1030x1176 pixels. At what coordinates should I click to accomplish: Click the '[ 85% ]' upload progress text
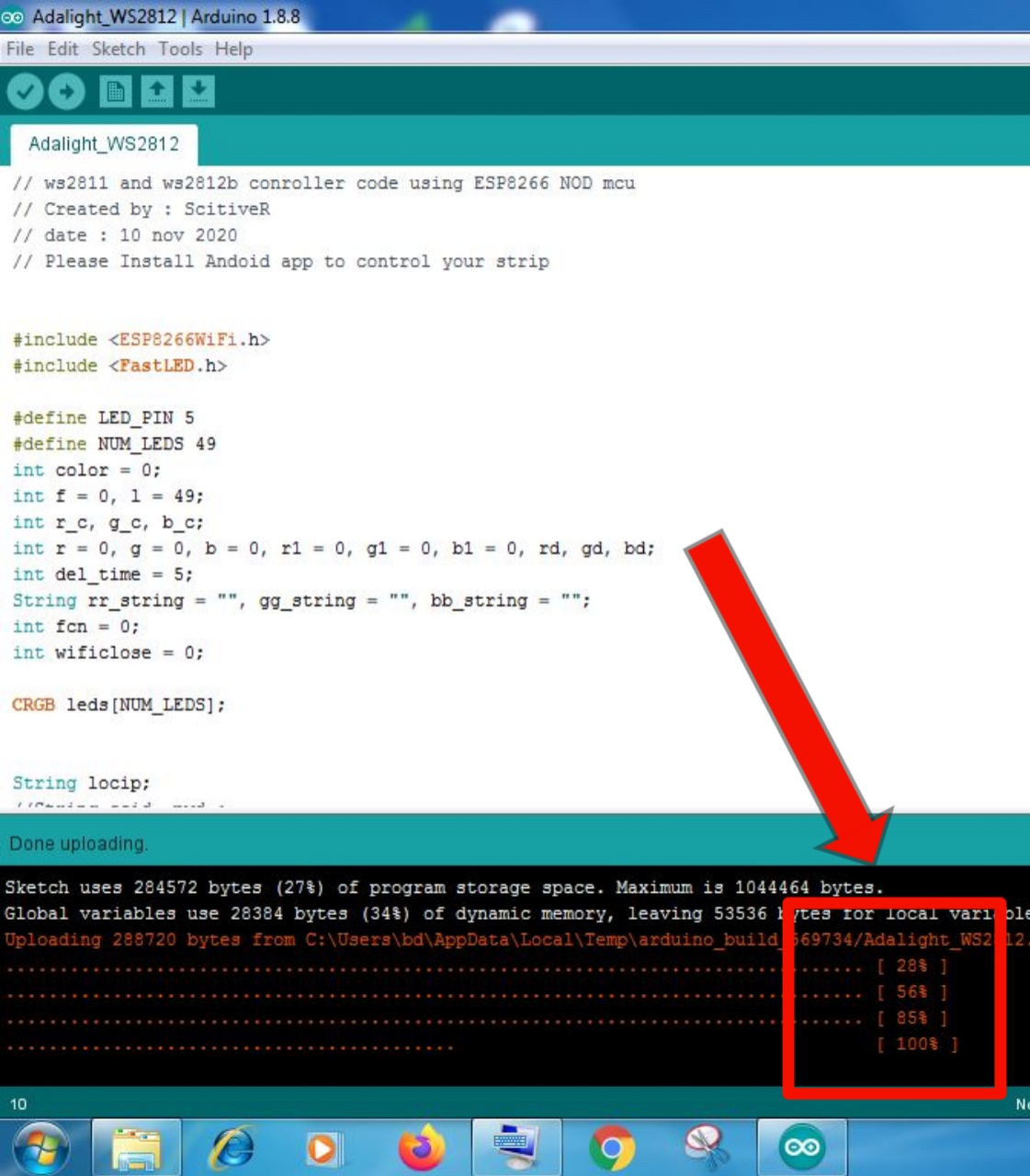[911, 1018]
